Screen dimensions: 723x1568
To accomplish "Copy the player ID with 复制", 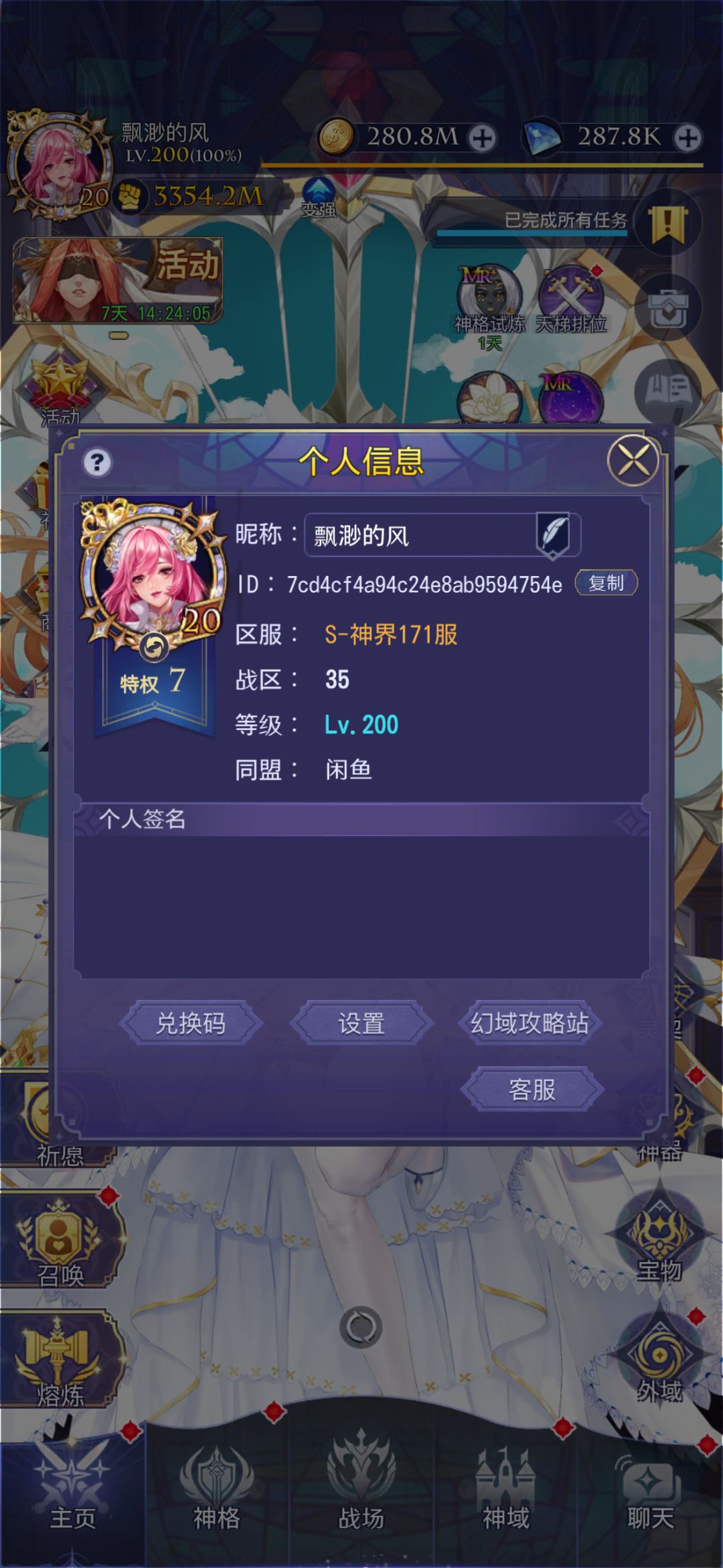I will tap(606, 583).
